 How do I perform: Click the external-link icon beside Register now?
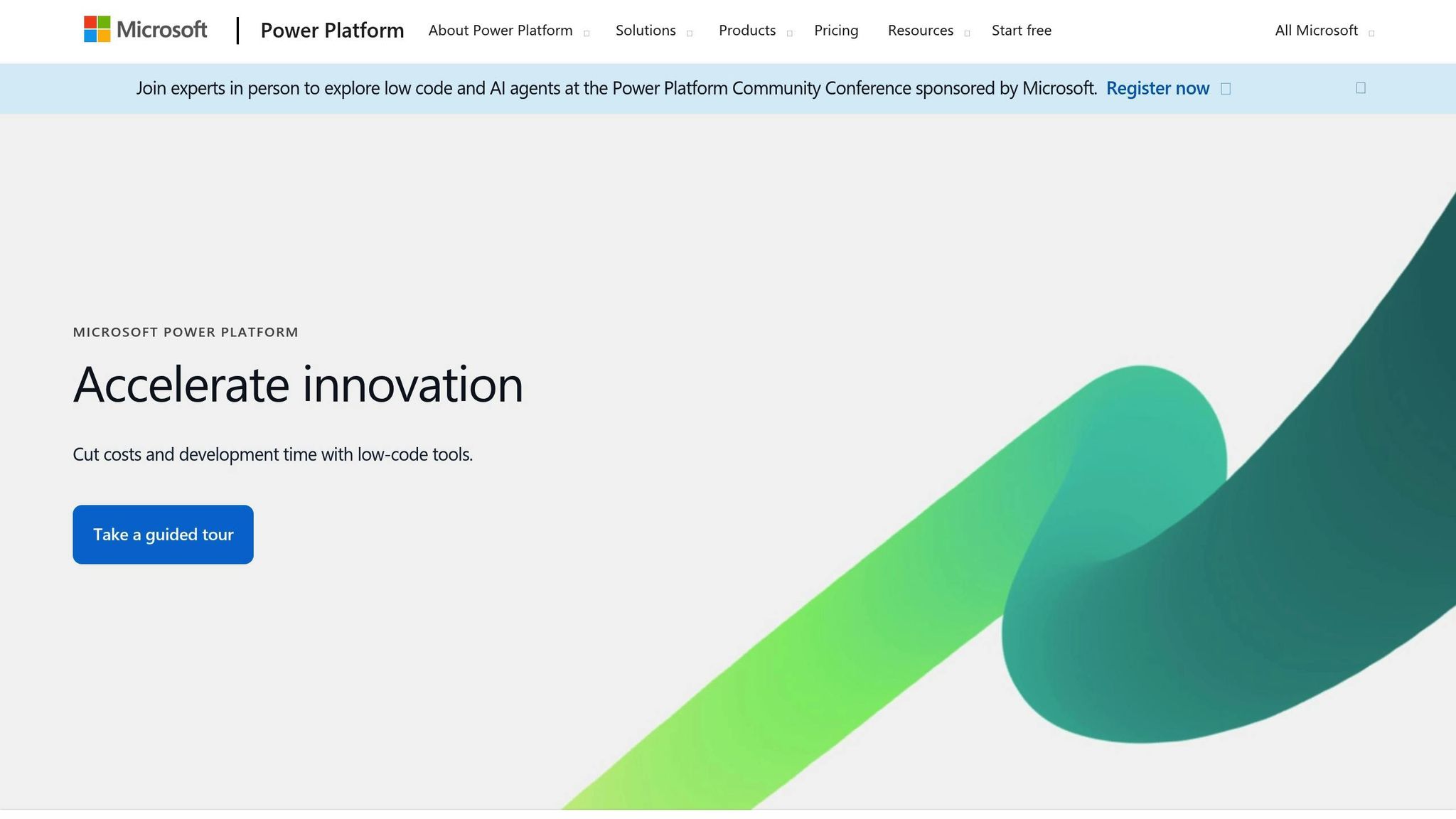tap(1226, 88)
